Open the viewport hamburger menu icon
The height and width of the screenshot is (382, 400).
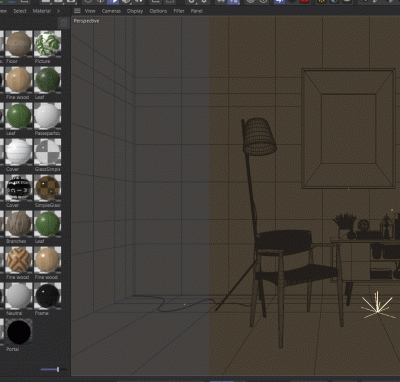(77, 11)
